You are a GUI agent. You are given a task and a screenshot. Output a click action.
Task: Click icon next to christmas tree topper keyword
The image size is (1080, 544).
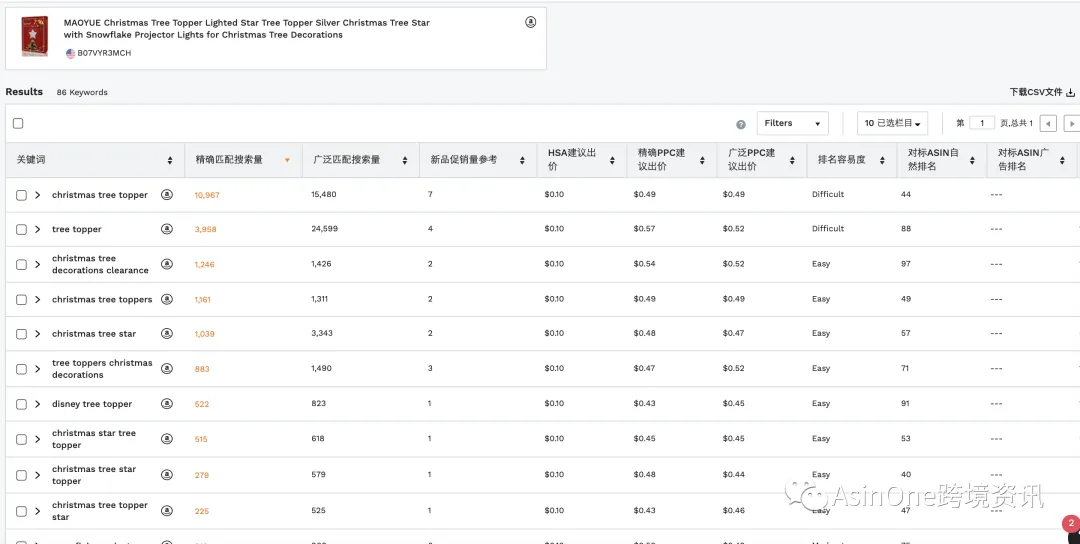tap(167, 195)
